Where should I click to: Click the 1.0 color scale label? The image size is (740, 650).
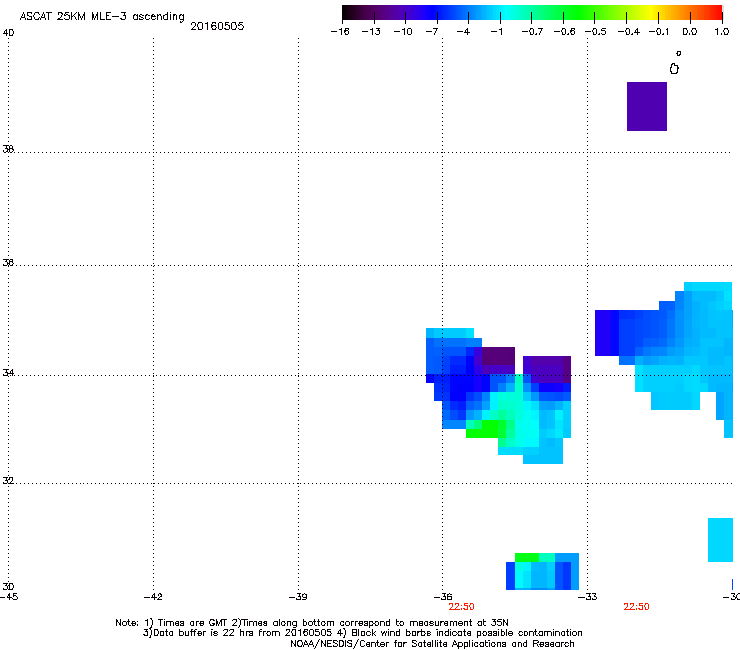pos(722,32)
